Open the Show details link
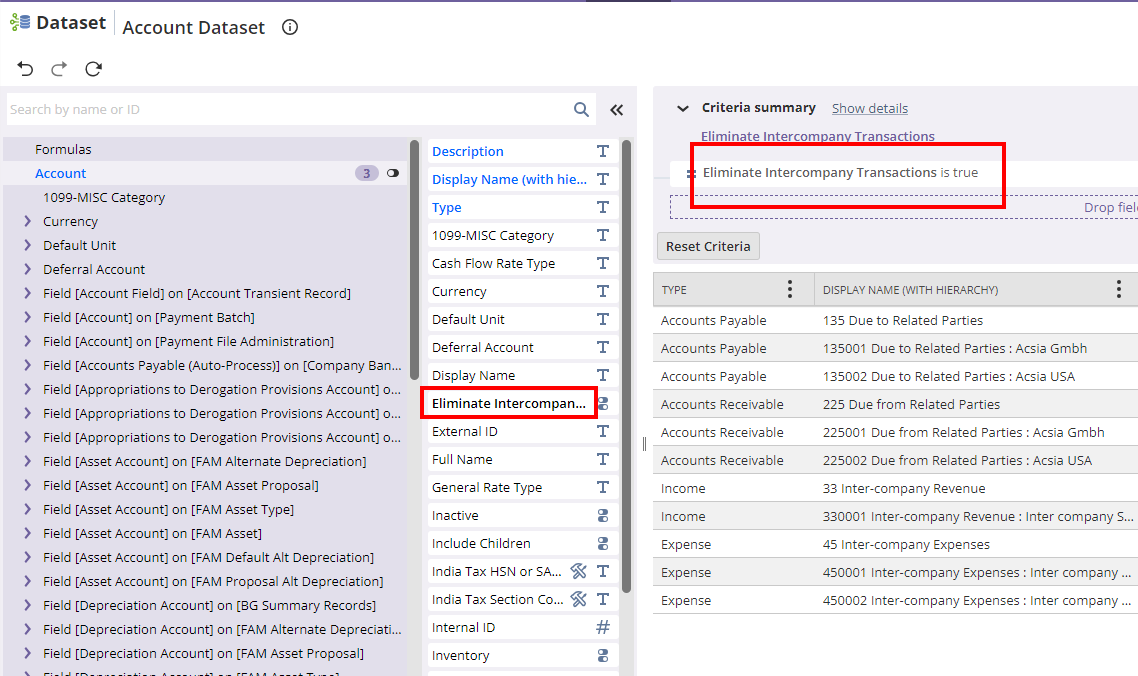 pyautogui.click(x=870, y=108)
